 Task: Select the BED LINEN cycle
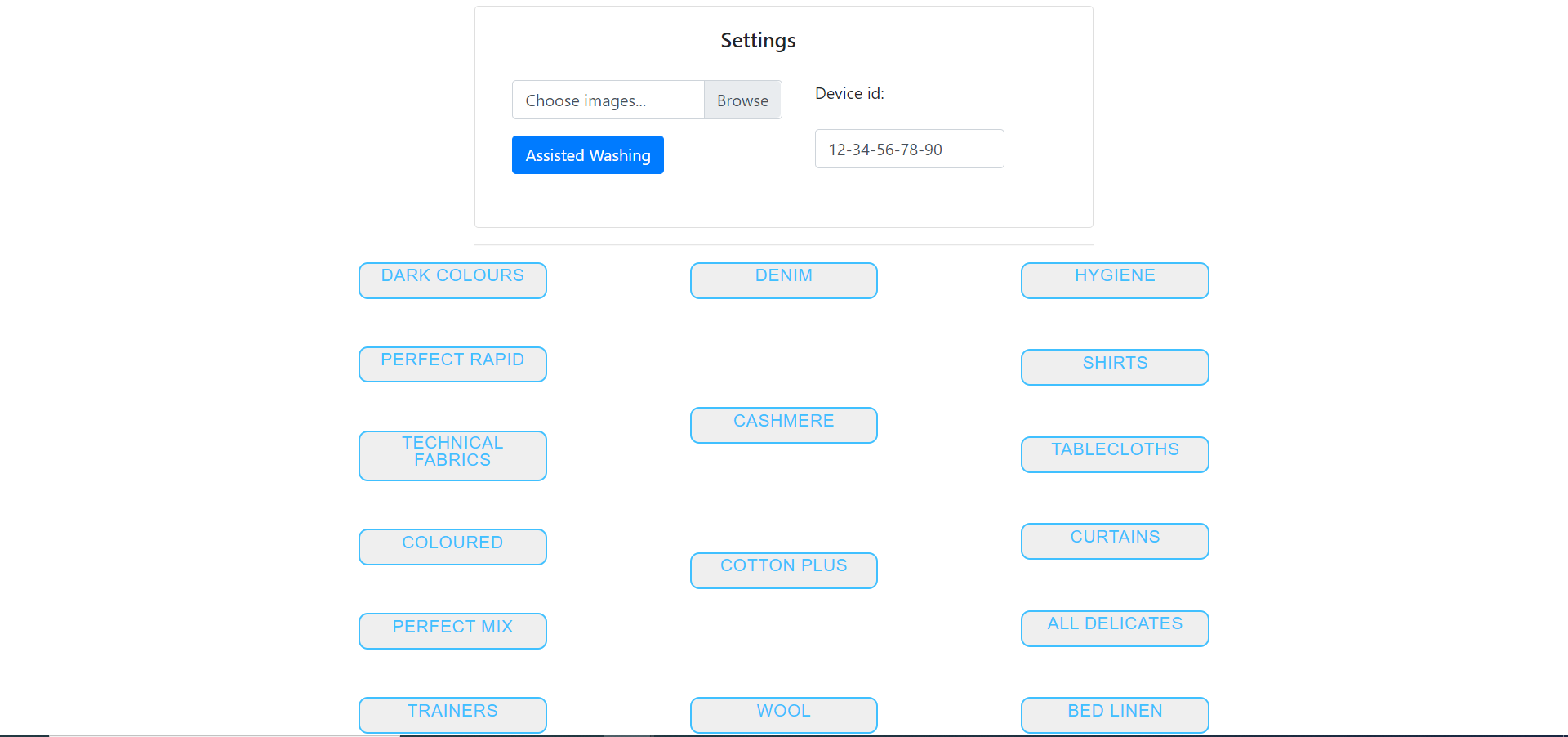(1114, 714)
